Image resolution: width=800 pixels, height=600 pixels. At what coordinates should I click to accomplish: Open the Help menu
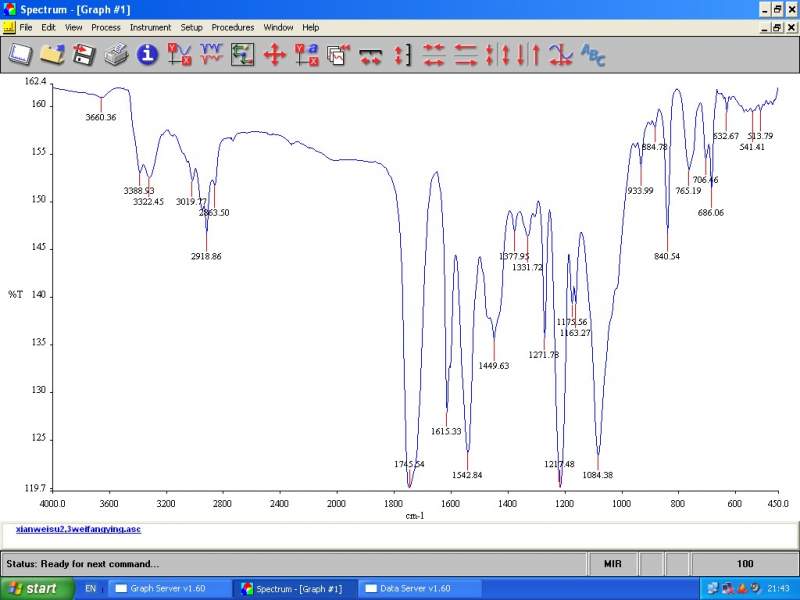[x=310, y=28]
